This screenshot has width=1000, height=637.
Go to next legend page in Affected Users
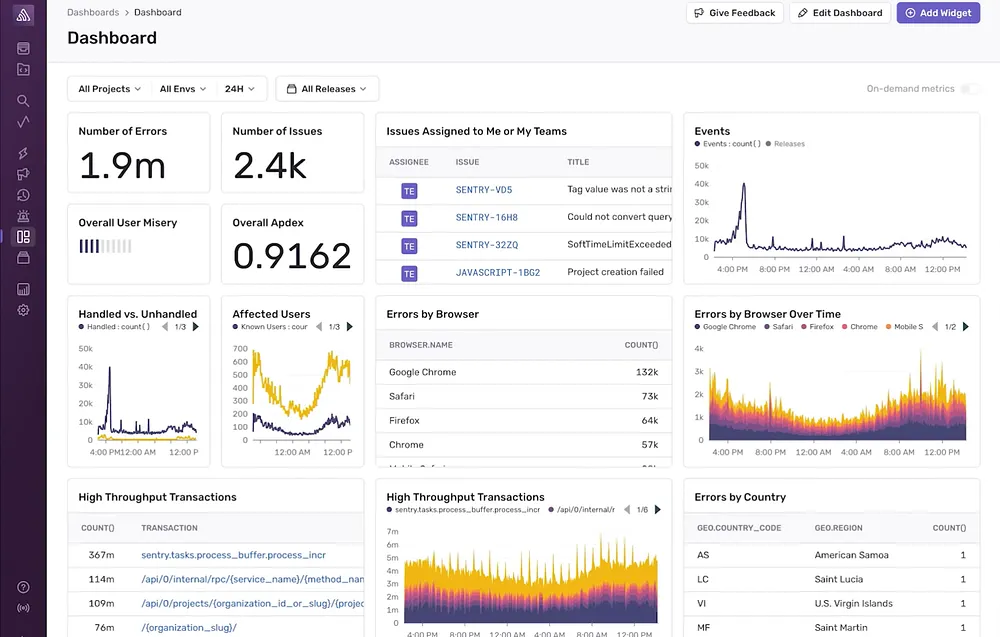[x=349, y=327]
